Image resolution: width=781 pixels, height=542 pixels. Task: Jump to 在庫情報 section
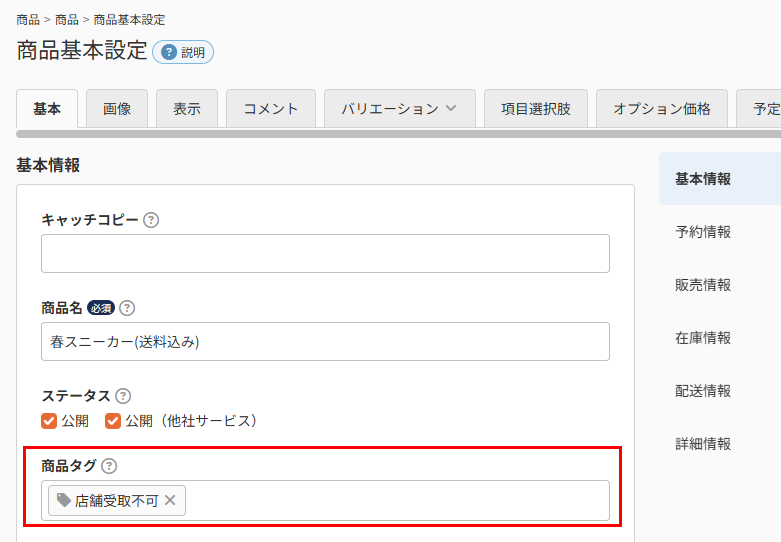click(x=703, y=338)
